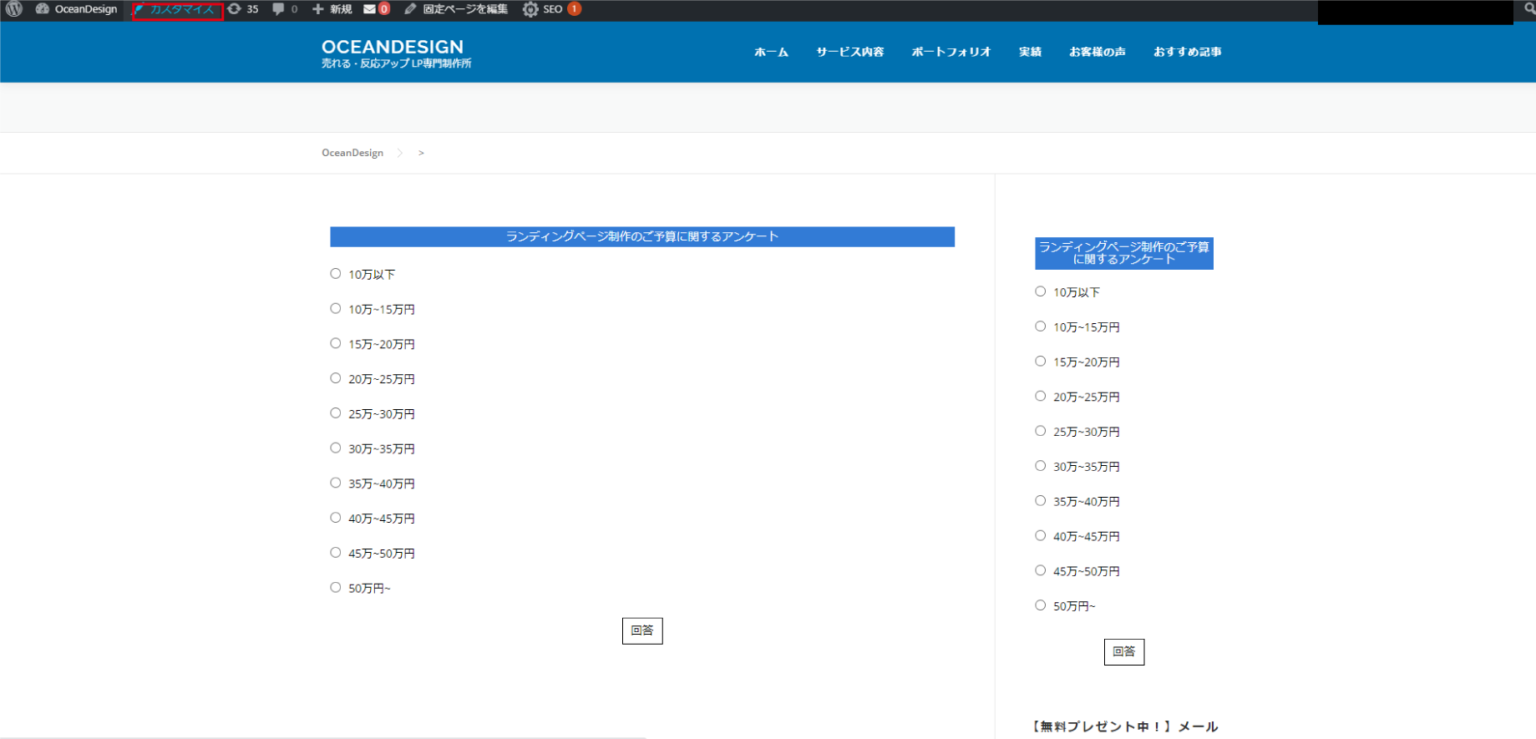
Task: Select 50万円~ in the main survey
Action: [x=335, y=587]
